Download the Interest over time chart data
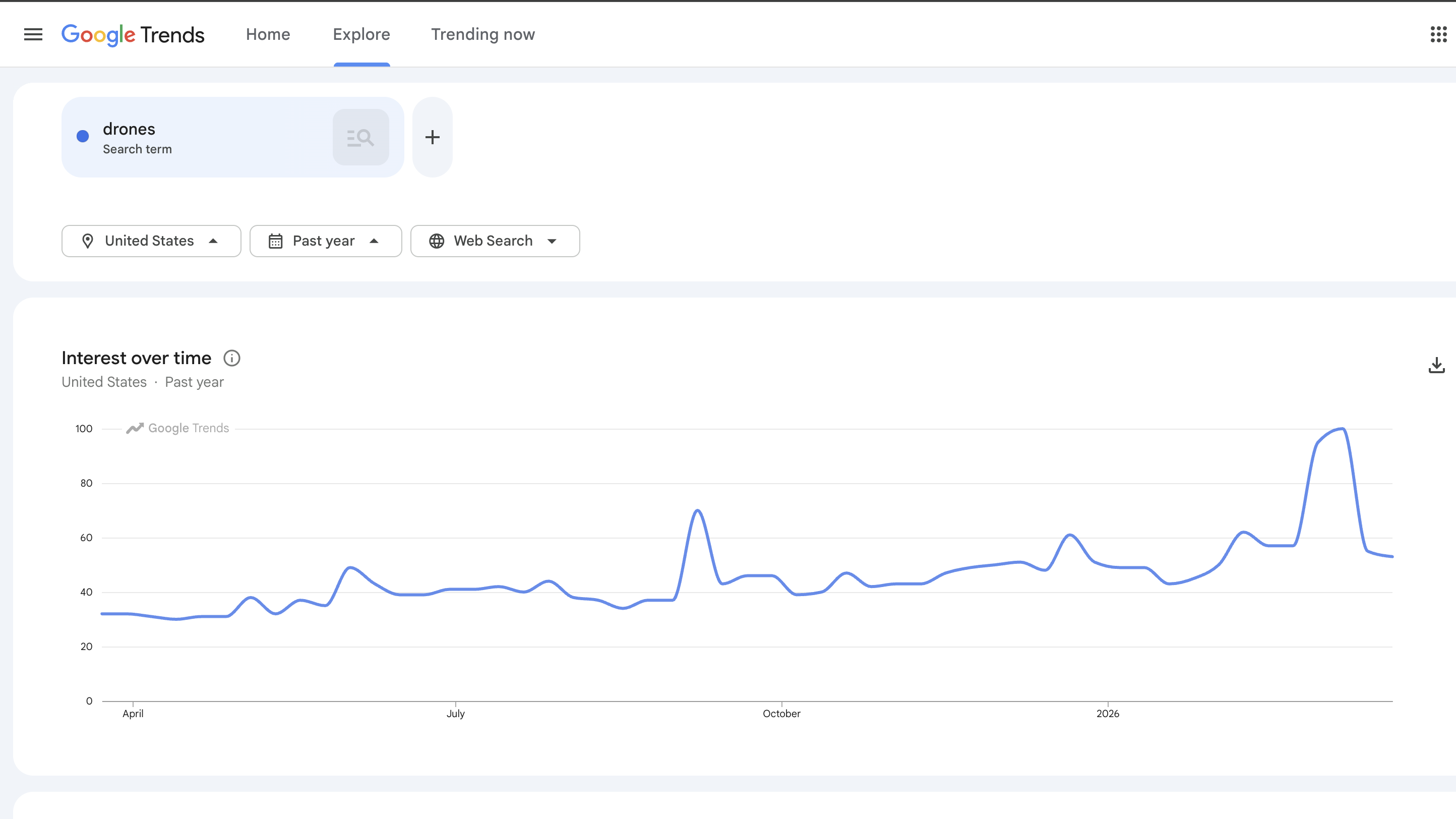Screen dimensions: 1456x819 tap(1436, 366)
